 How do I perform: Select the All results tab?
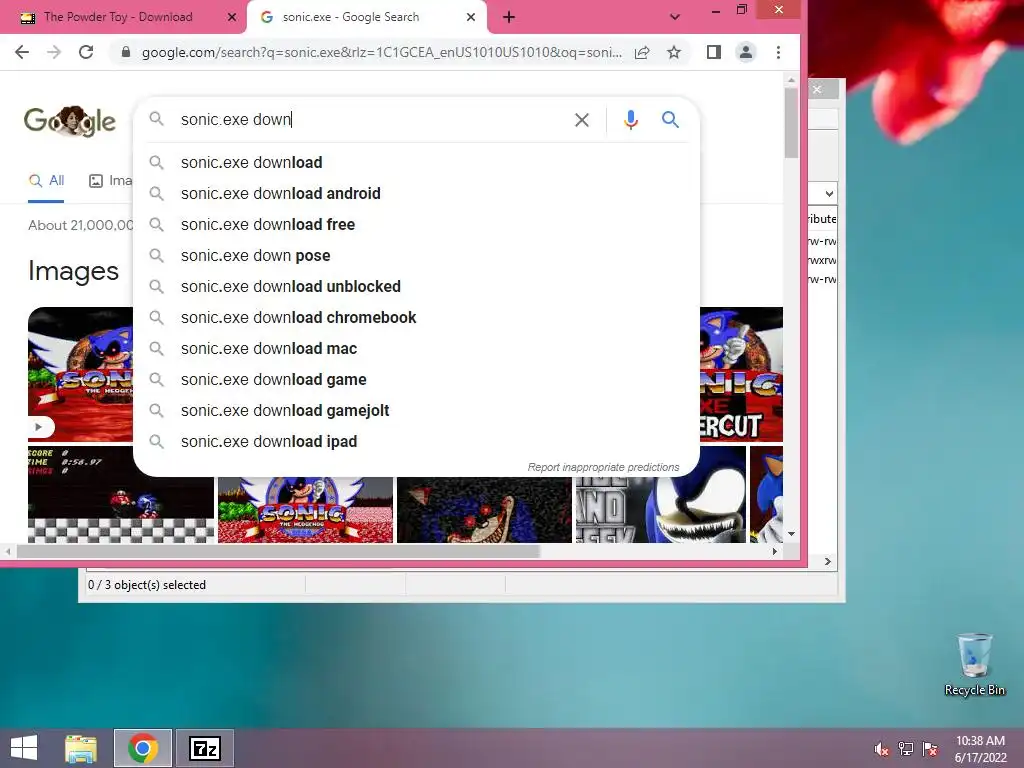click(46, 181)
